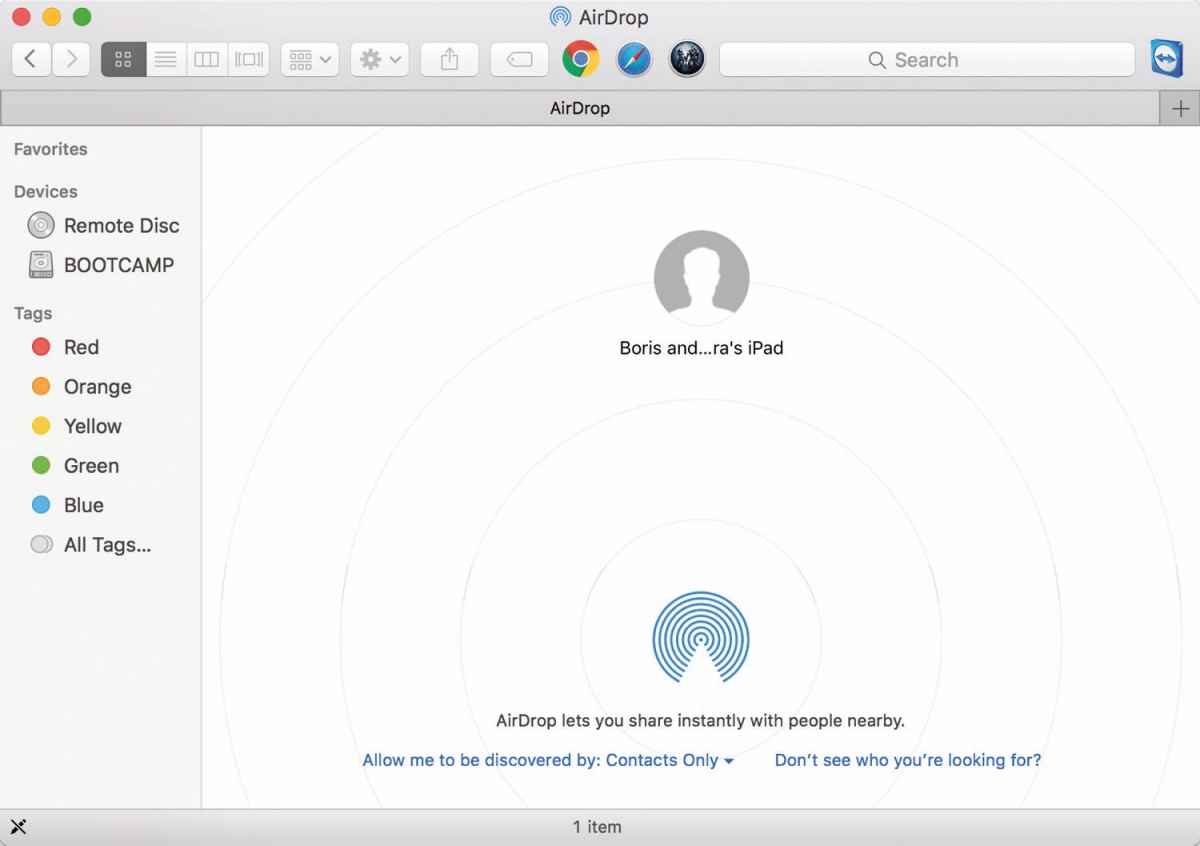1200x846 pixels.
Task: Click the Search field
Action: pos(927,59)
